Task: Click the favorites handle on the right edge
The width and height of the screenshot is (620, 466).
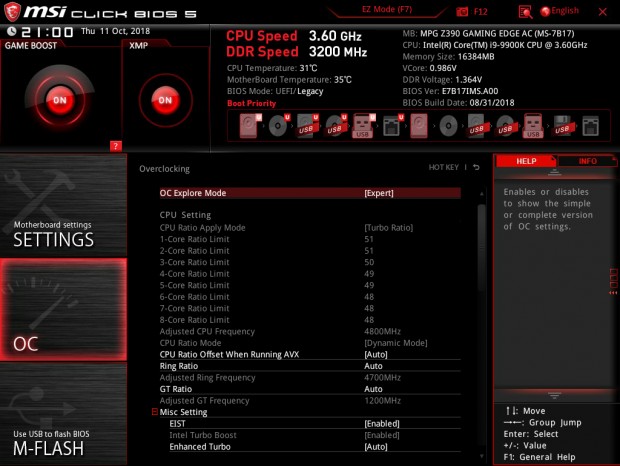Action: (x=613, y=282)
